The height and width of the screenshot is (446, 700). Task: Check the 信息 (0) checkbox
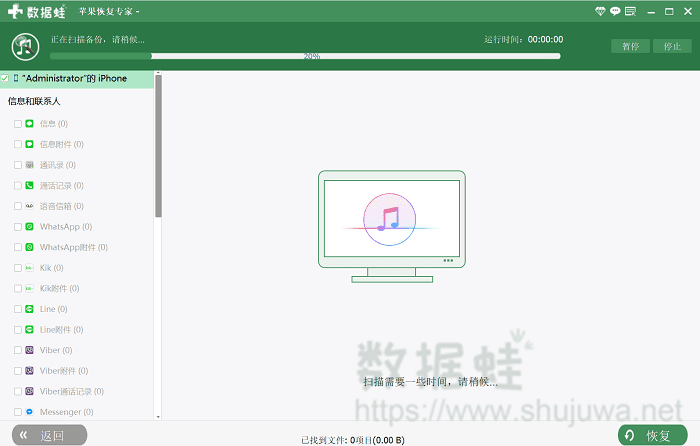pos(18,124)
